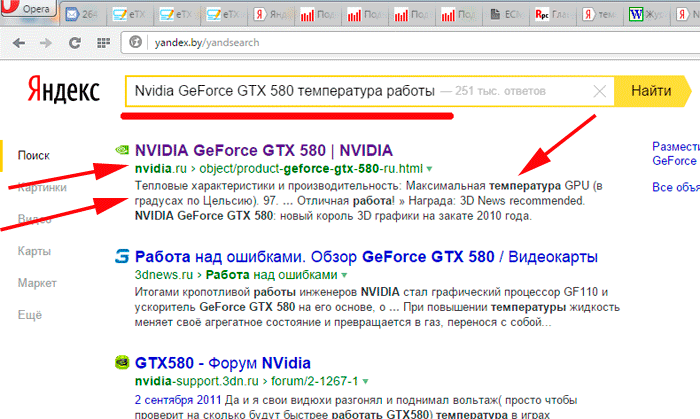Click the NVIDIA favicon beside first result
This screenshot has width=700, height=419.
coord(122,150)
